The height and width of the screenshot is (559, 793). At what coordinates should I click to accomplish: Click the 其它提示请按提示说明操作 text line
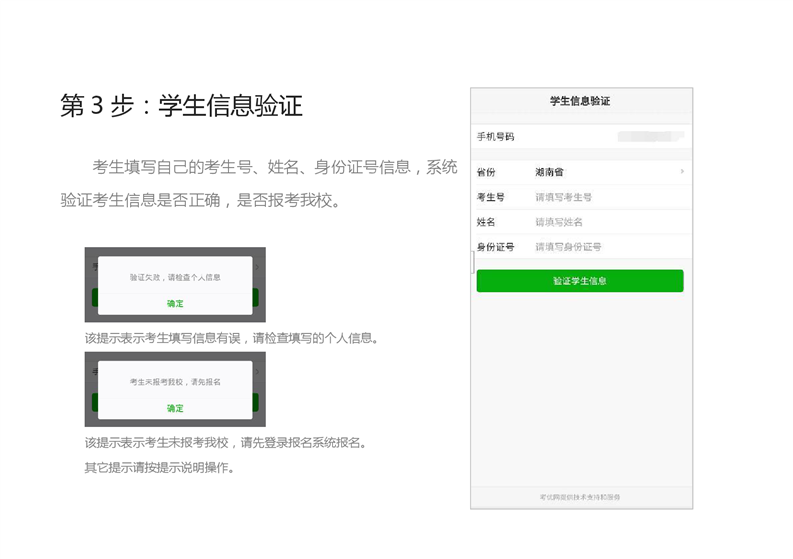tap(160, 467)
